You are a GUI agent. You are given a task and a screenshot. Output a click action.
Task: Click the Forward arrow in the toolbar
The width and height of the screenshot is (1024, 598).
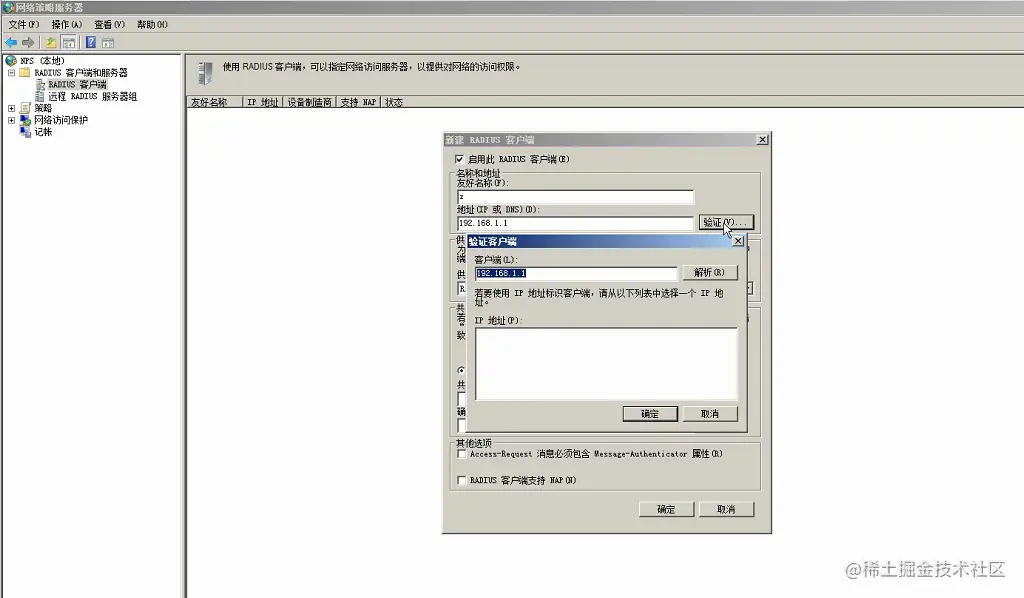point(28,42)
